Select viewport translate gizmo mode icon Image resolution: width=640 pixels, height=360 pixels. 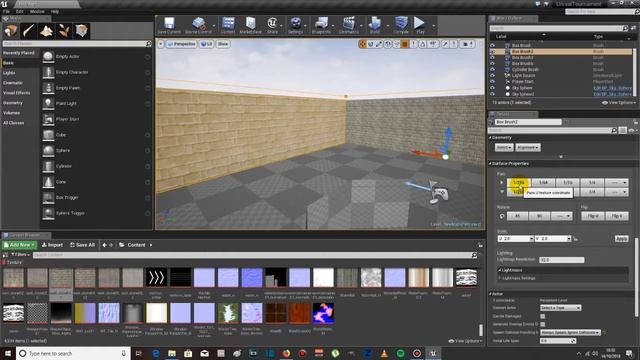point(362,44)
